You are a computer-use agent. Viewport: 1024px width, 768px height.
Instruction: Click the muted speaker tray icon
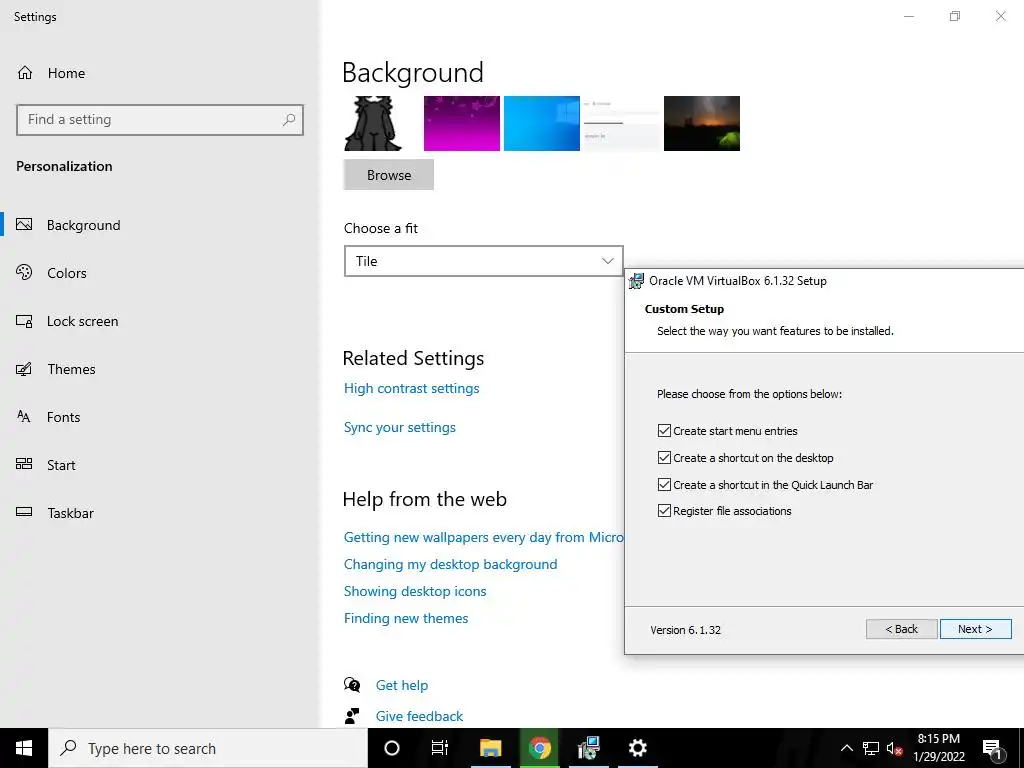[x=894, y=748]
